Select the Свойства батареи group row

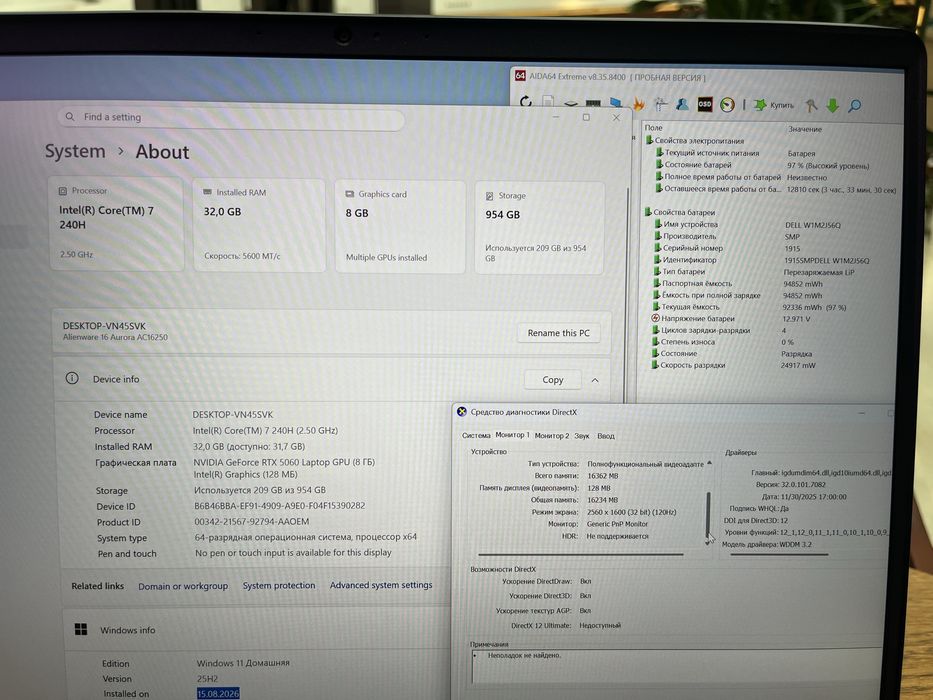680,212
